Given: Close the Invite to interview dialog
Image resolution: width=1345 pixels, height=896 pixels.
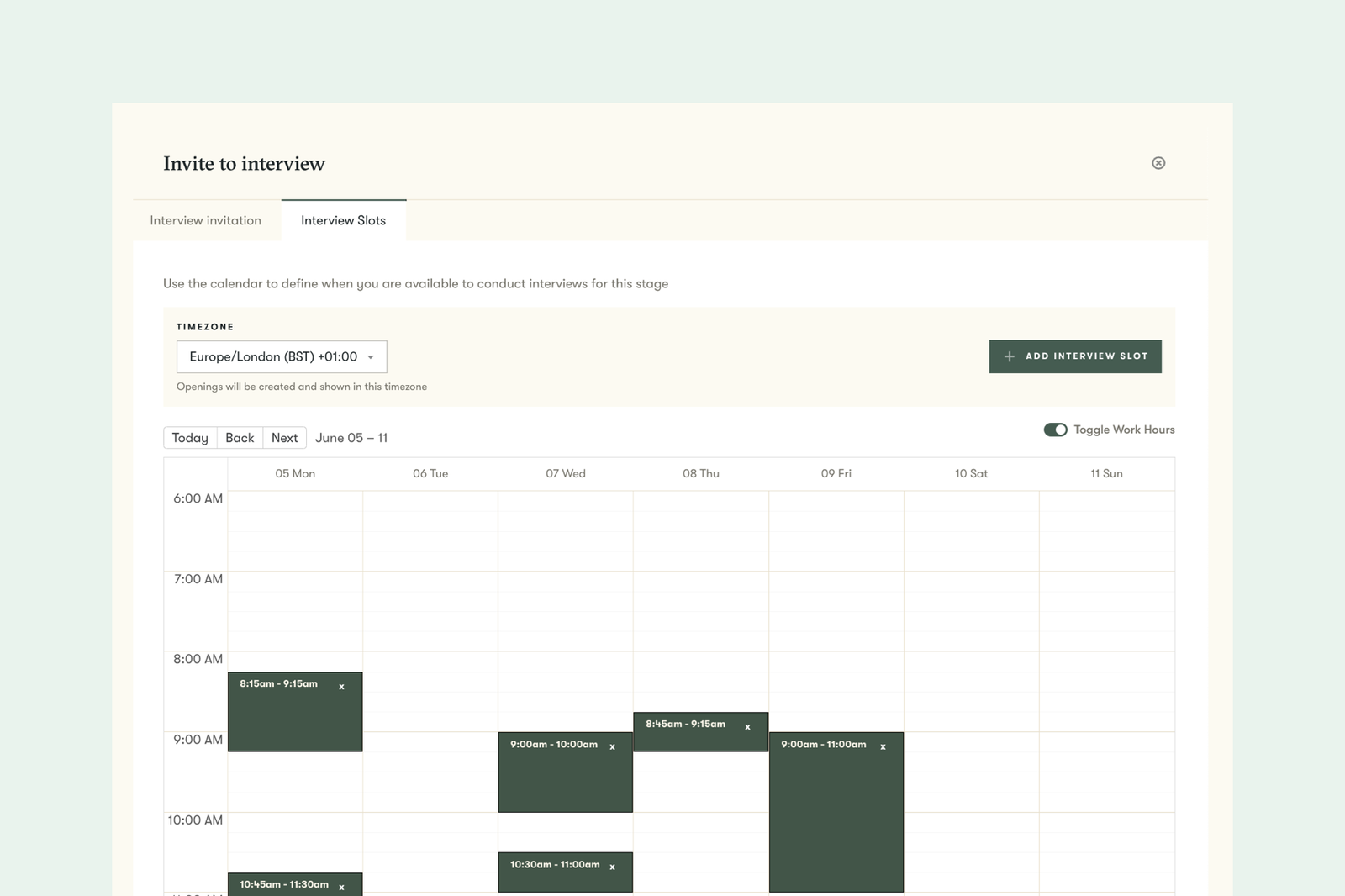Looking at the screenshot, I should click(x=1158, y=163).
